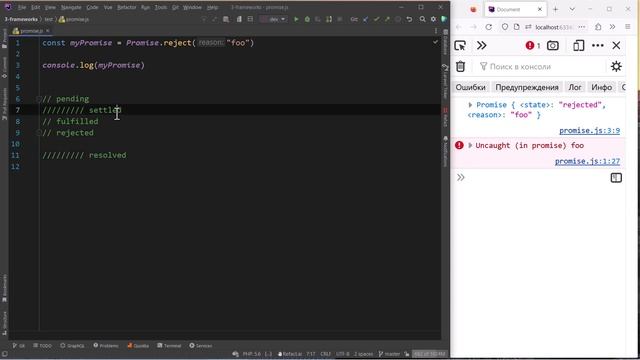Open the GraphQL tool window
Viewport: 640px width, 360px height.
[x=72, y=346]
